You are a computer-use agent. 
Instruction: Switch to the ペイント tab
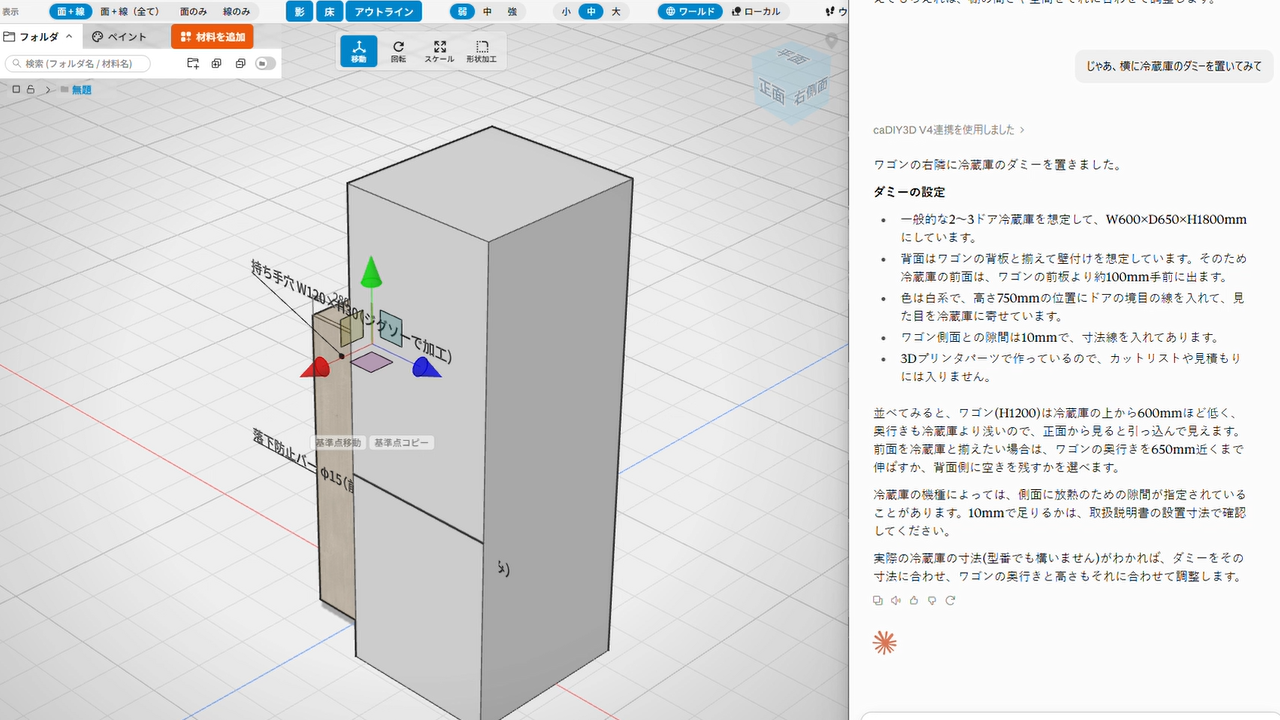(x=120, y=37)
